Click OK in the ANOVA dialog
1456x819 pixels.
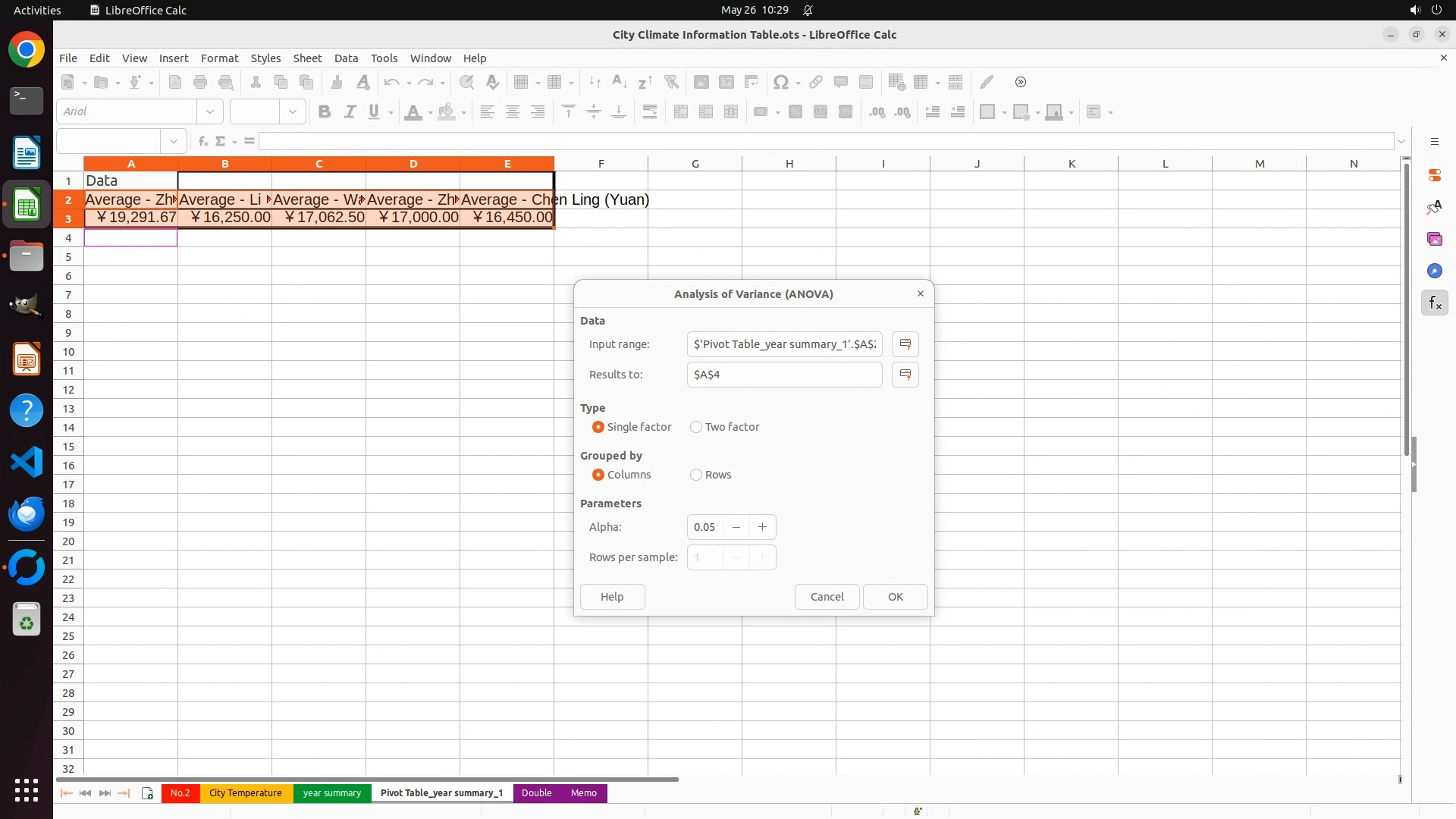point(895,597)
